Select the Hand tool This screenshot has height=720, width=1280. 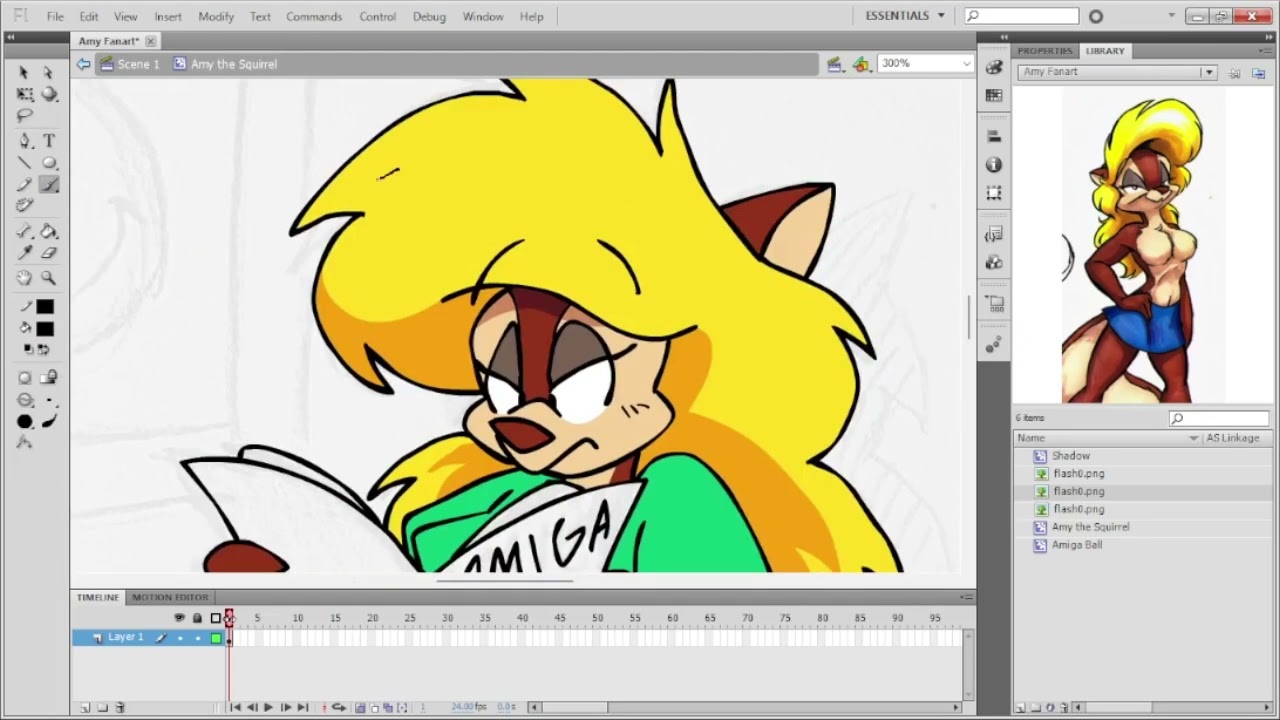click(24, 278)
